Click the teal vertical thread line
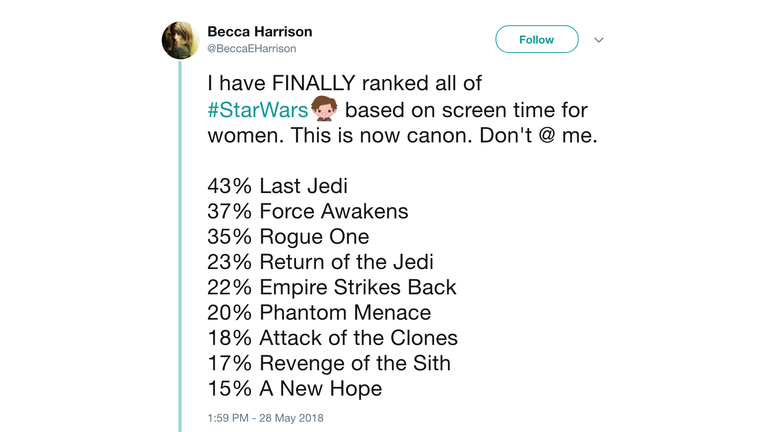 (180, 250)
